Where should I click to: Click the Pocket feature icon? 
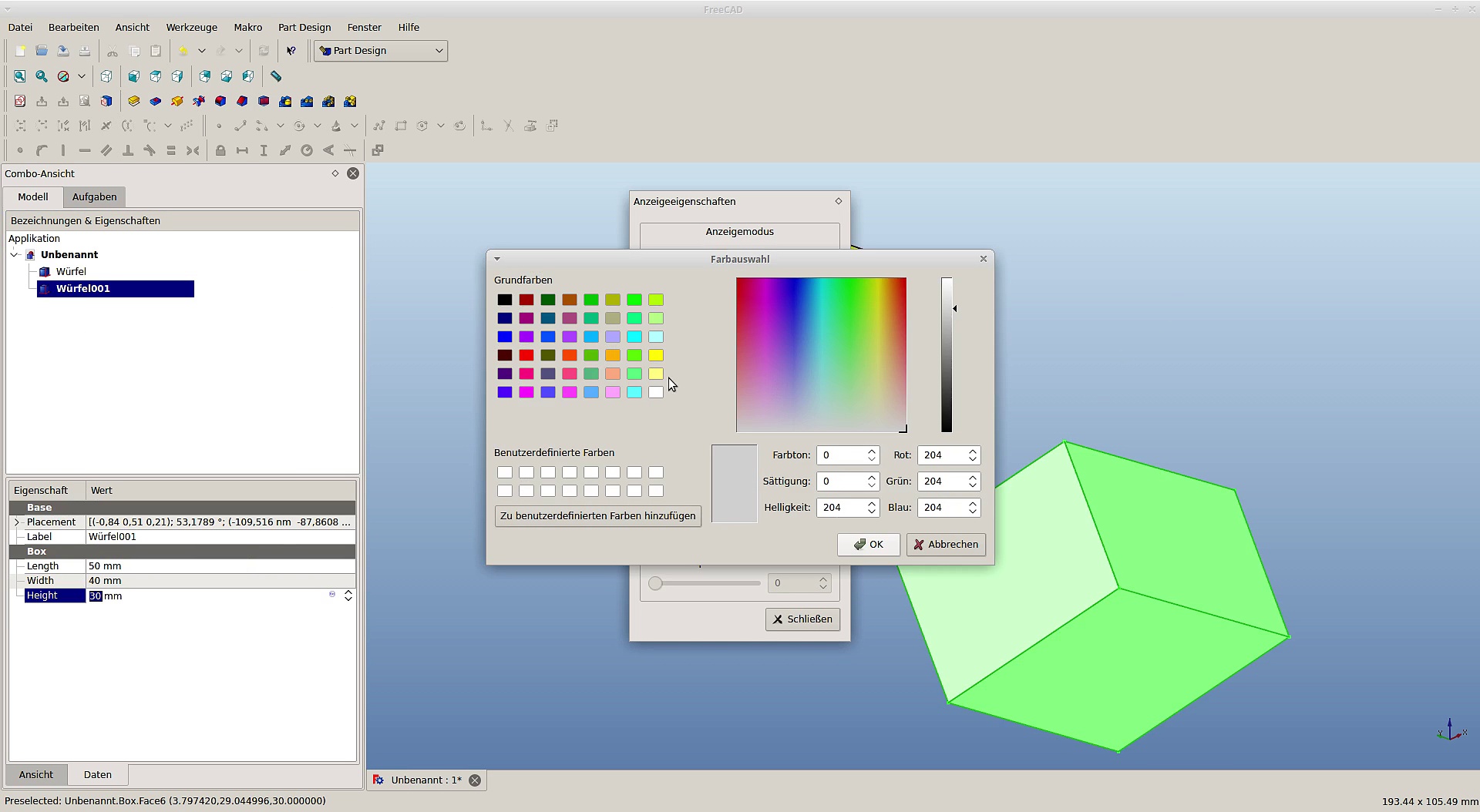pos(155,101)
